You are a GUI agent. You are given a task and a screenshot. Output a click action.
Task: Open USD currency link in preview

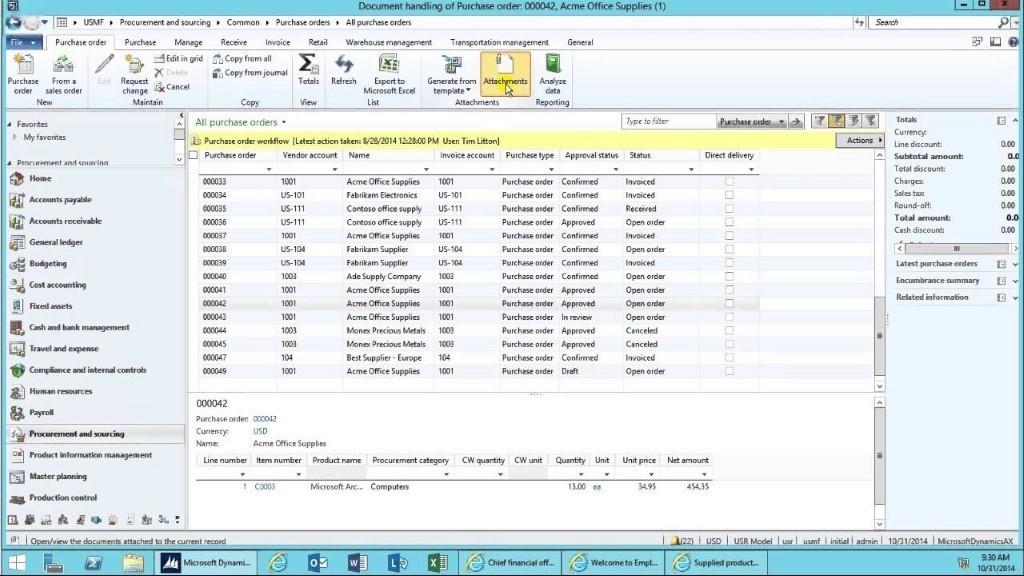(260, 432)
